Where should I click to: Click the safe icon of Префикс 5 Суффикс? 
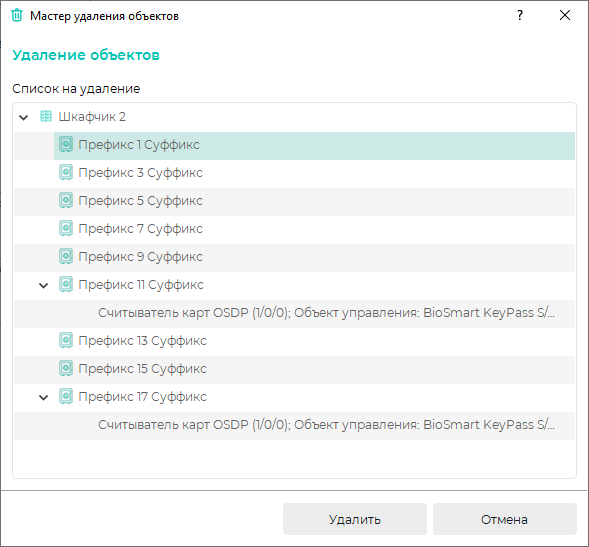pos(66,201)
